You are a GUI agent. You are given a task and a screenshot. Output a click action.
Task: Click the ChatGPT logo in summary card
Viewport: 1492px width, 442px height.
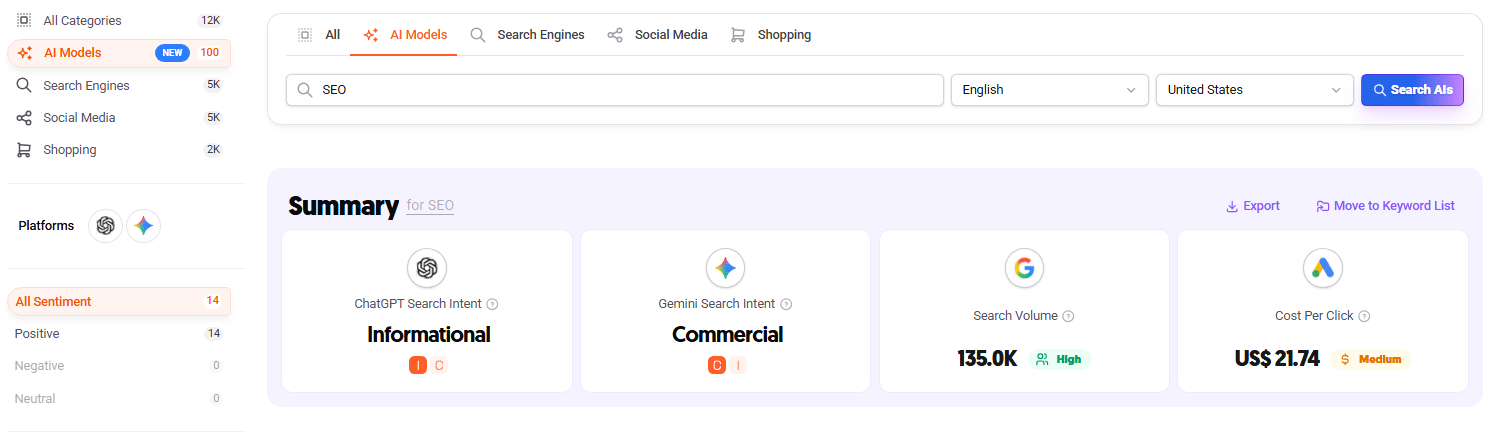click(x=427, y=268)
